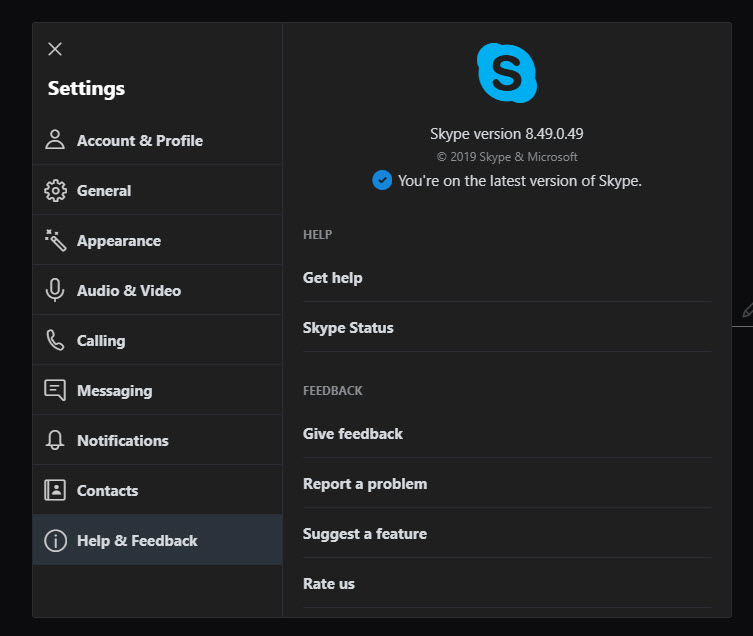This screenshot has width=753, height=636.
Task: Click the Contacts address book icon
Action: point(55,490)
